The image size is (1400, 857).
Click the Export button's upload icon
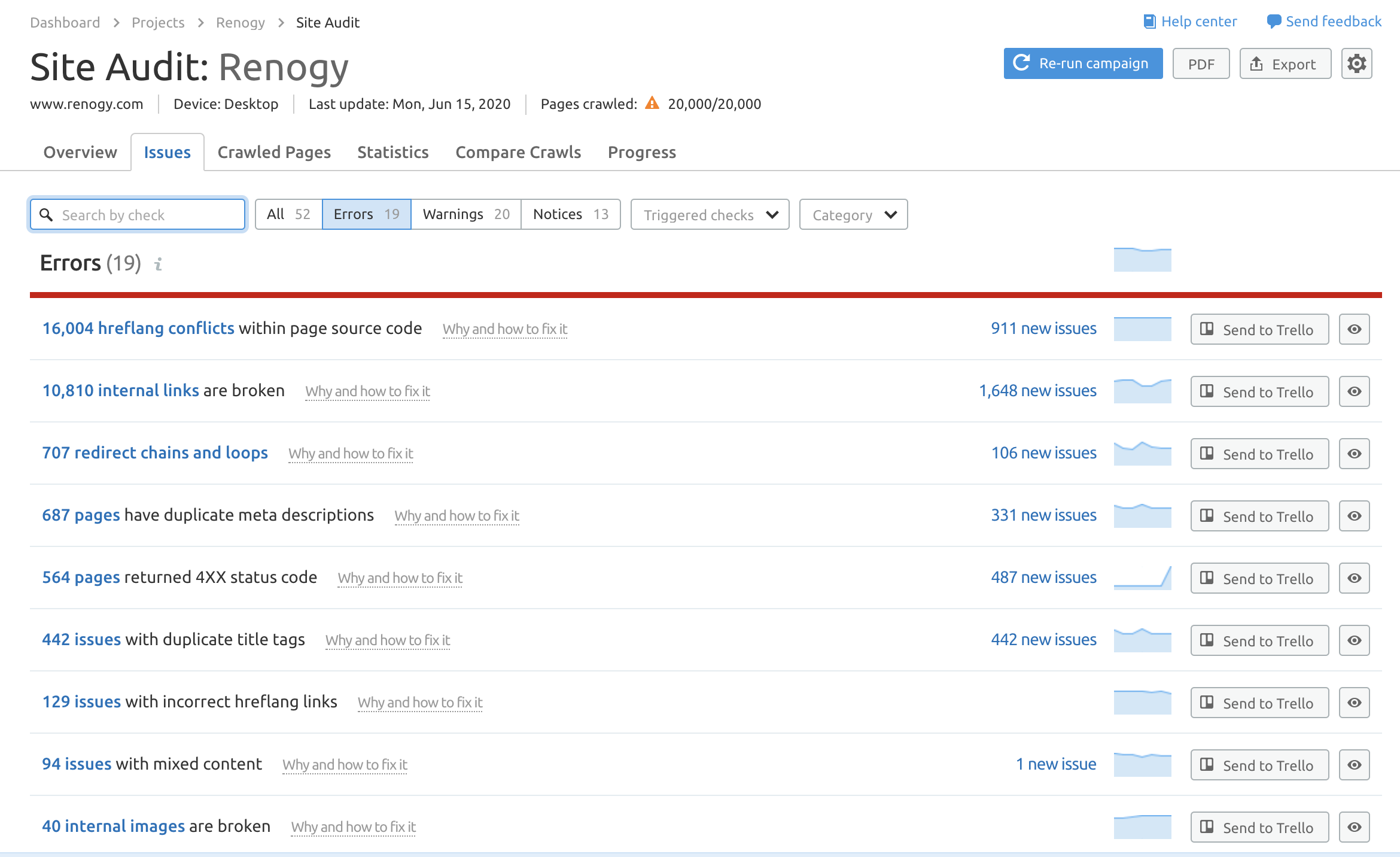(x=1256, y=64)
